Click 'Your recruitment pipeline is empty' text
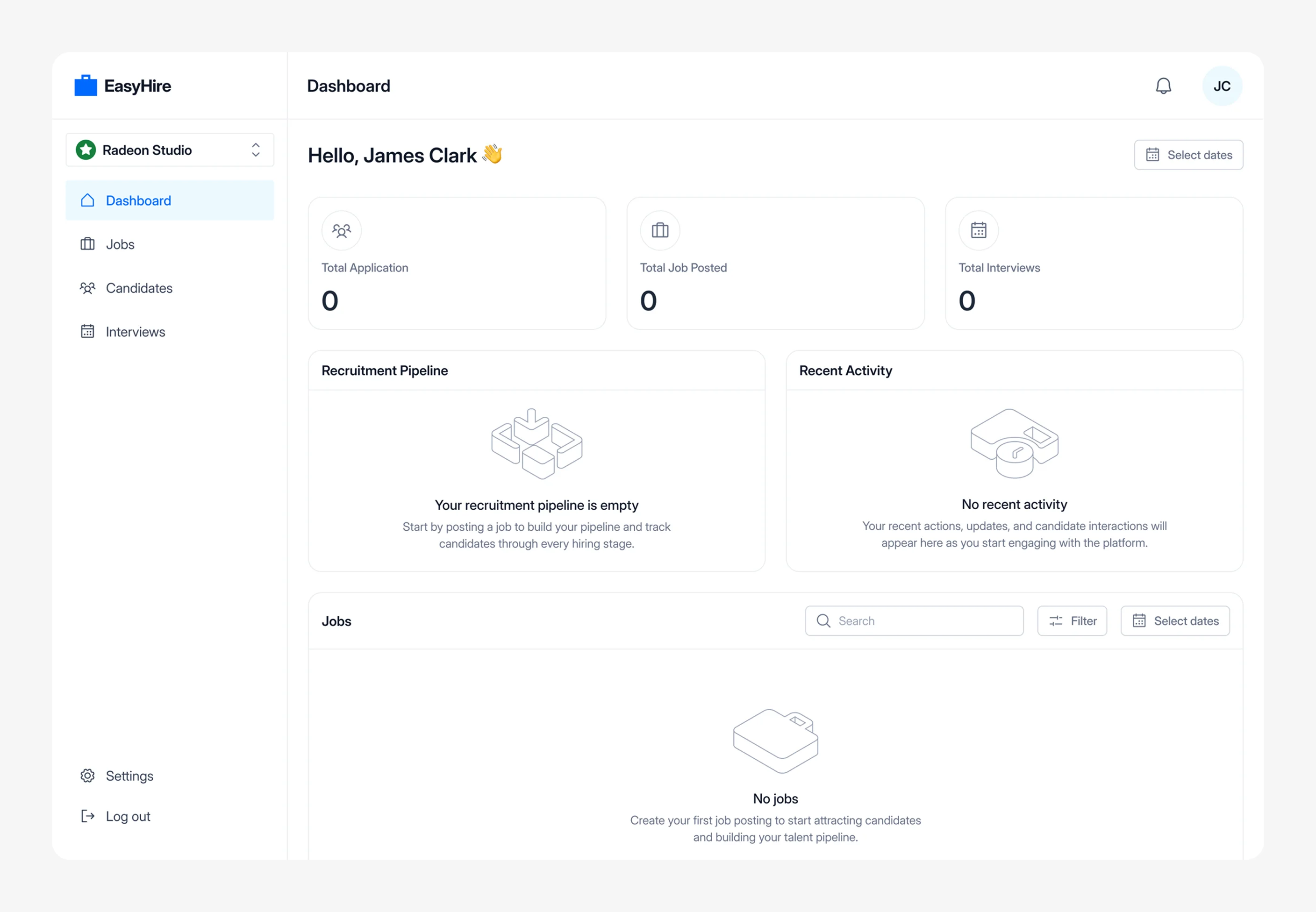Screen dimensions: 1316x912 tap(536, 505)
